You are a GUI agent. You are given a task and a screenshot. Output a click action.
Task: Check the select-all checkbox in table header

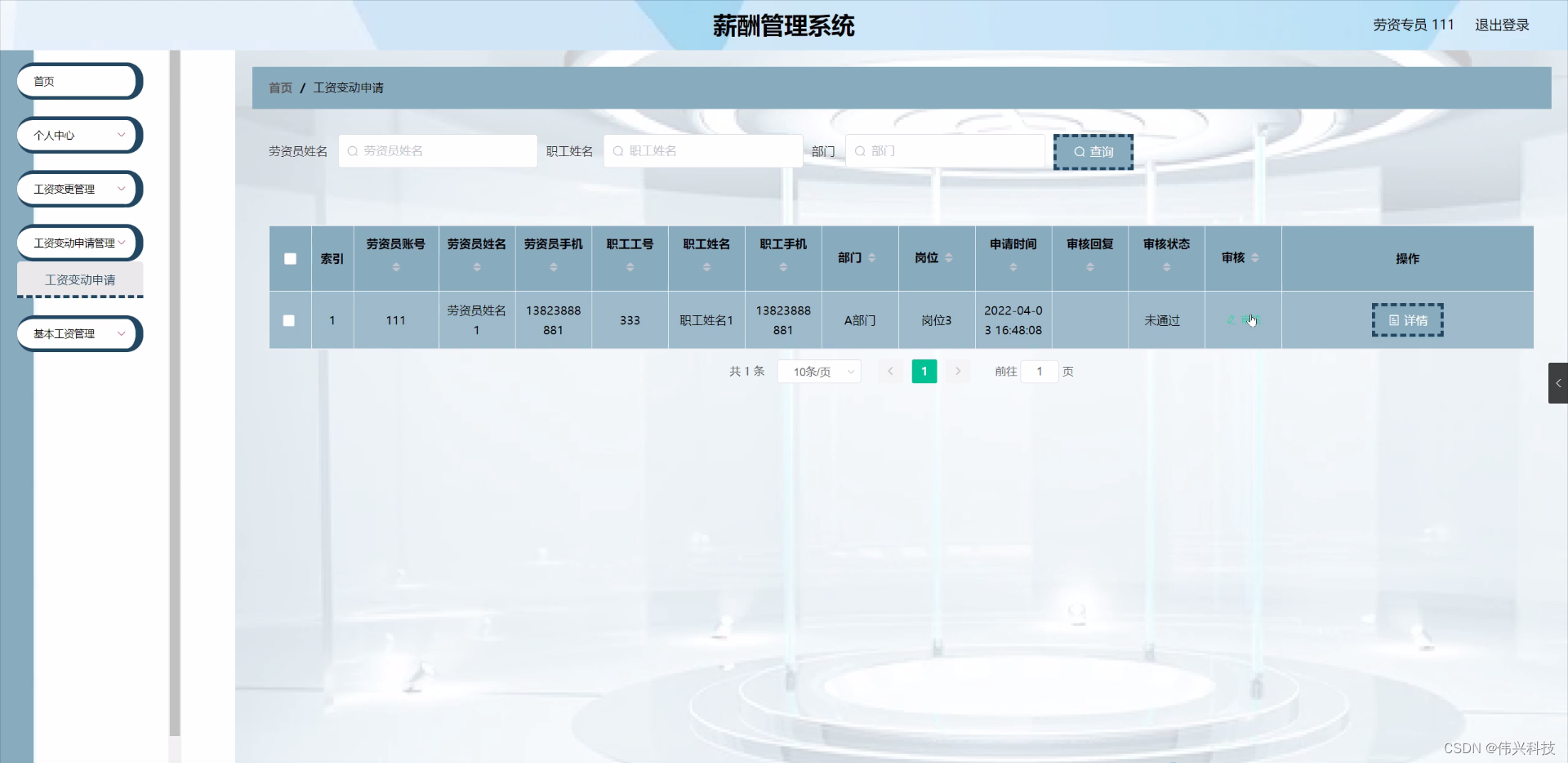[290, 258]
